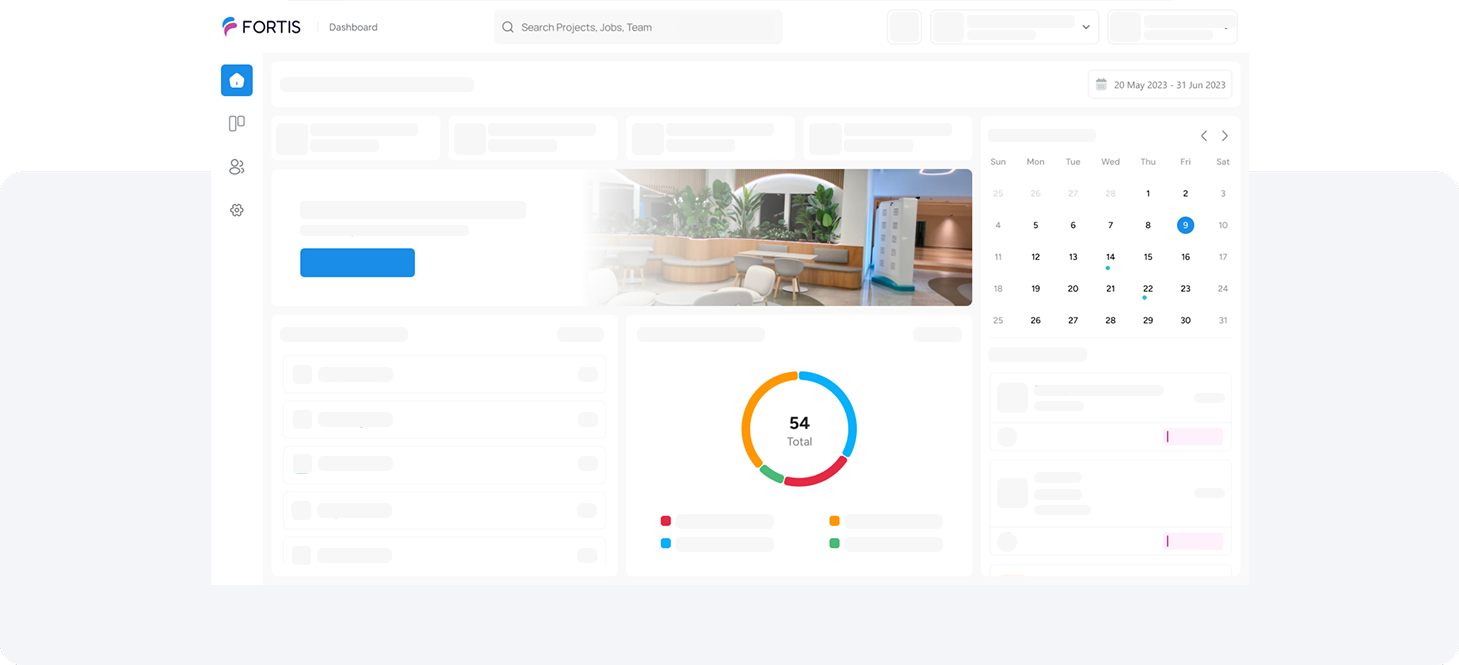This screenshot has width=1459, height=665.
Task: Expand the header dropdown chevron
Action: (x=1086, y=27)
